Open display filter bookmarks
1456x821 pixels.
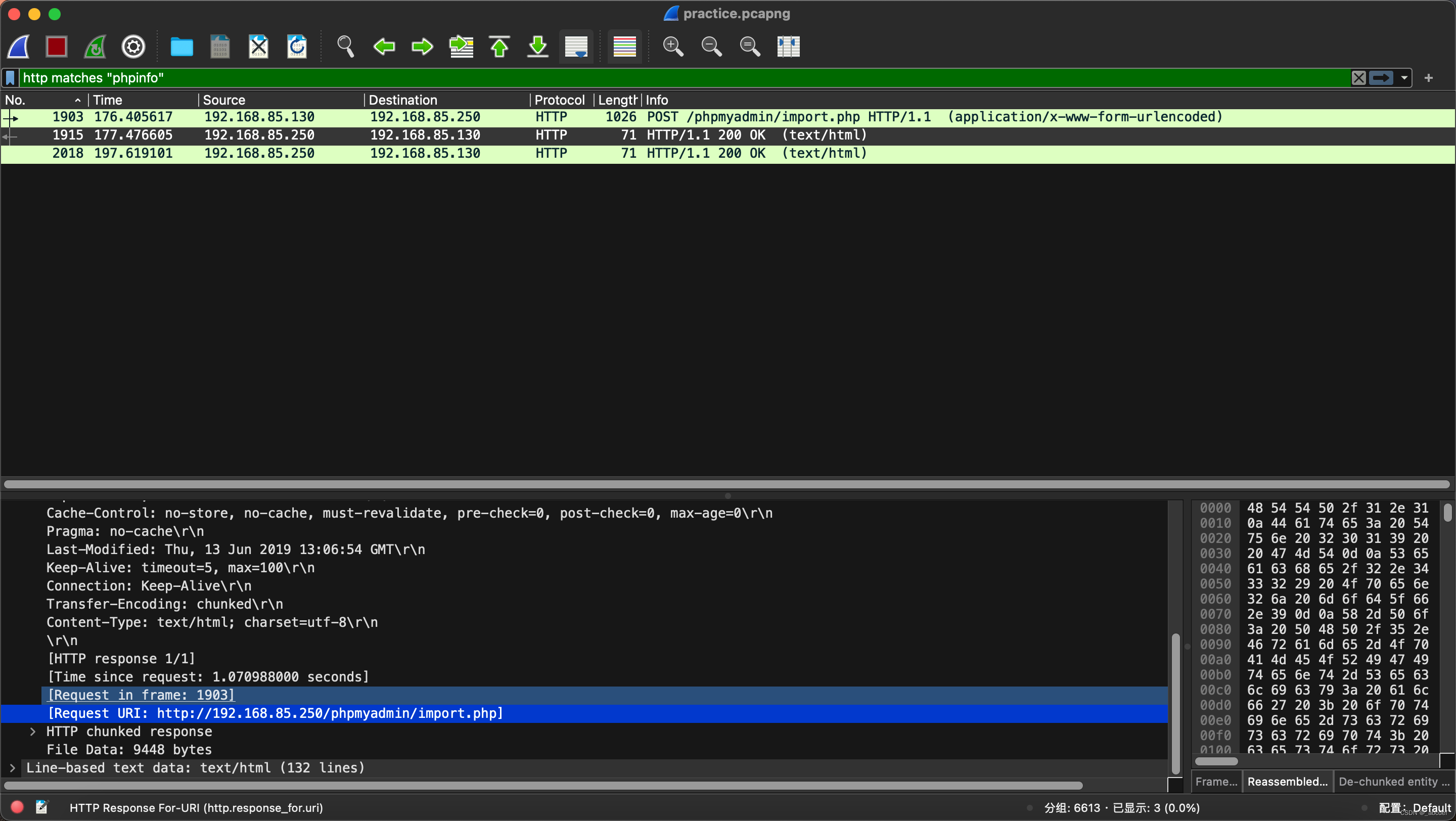[x=10, y=77]
